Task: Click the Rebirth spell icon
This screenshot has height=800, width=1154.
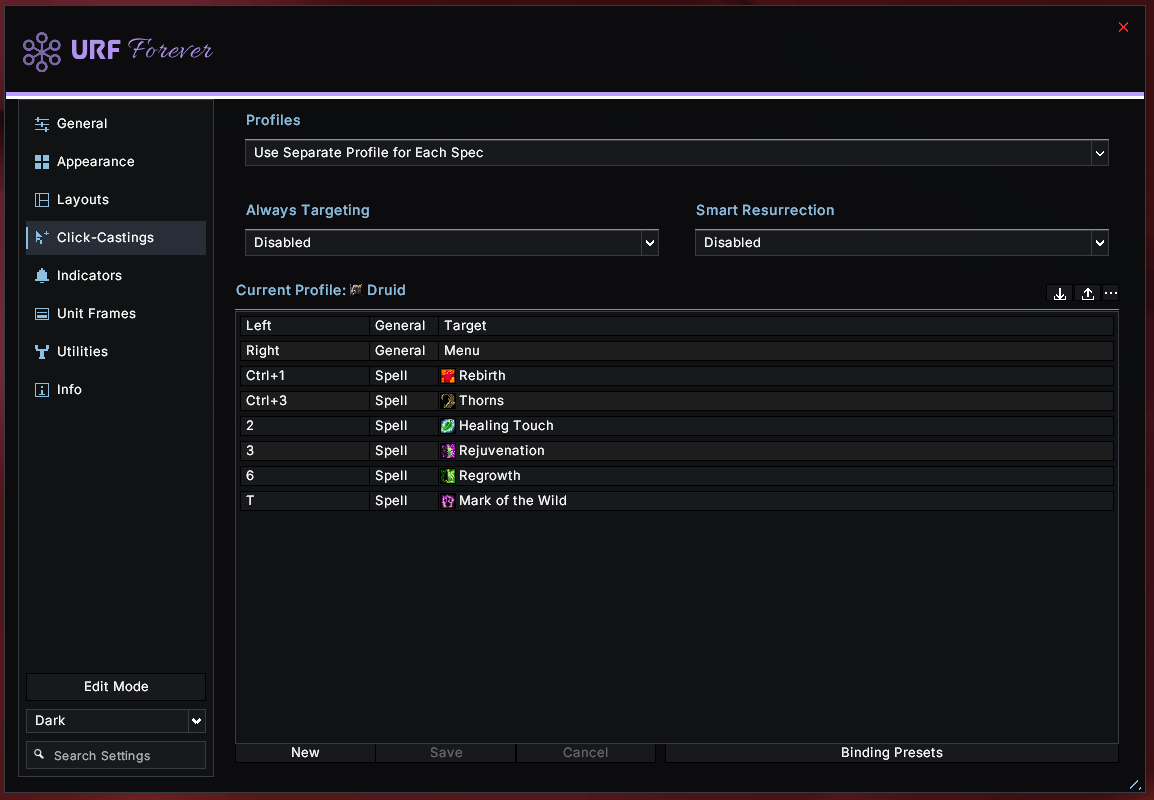Action: (x=447, y=376)
